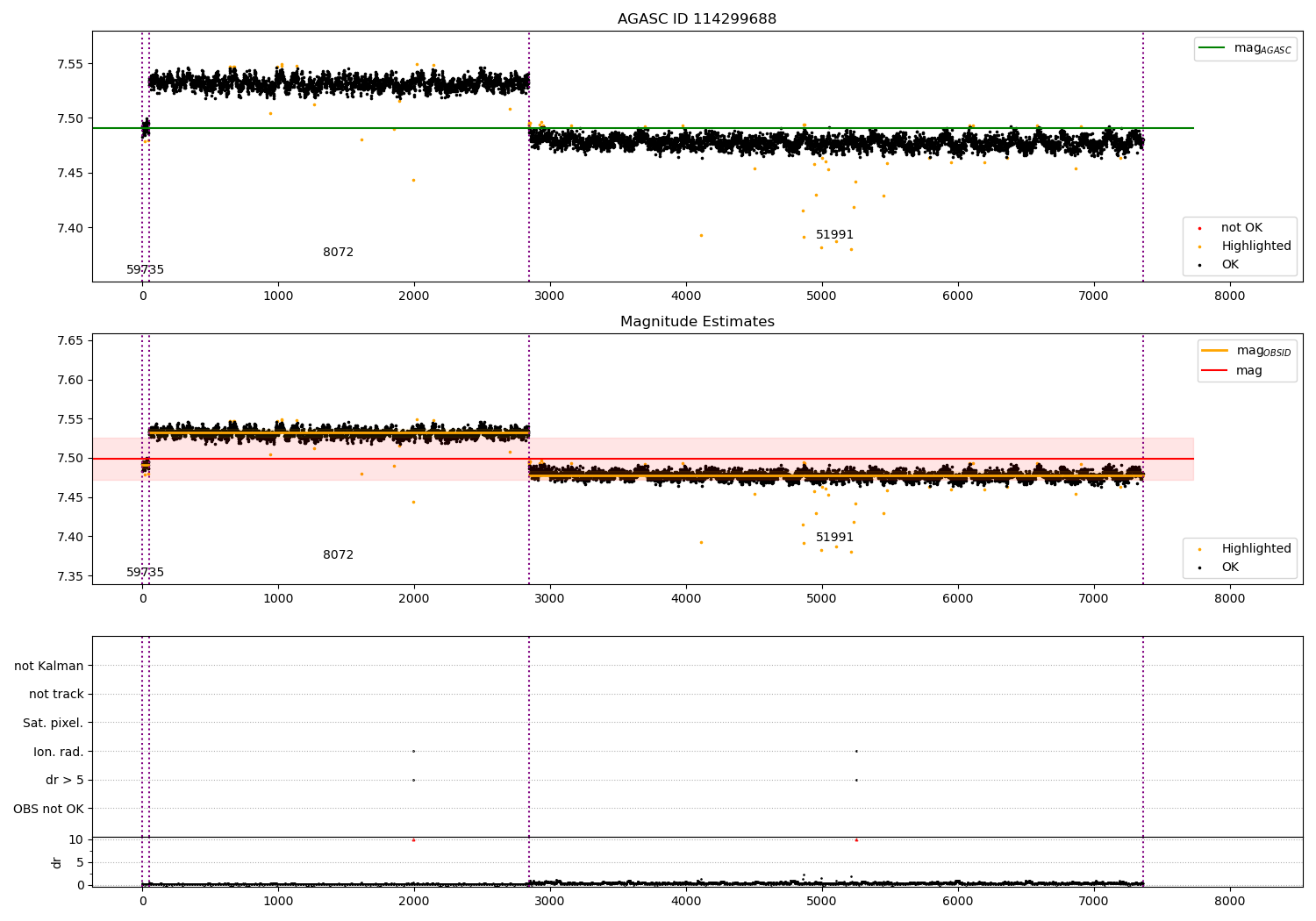Click the '51991' annotation in top plot
This screenshot has width=1316, height=921.
click(834, 235)
